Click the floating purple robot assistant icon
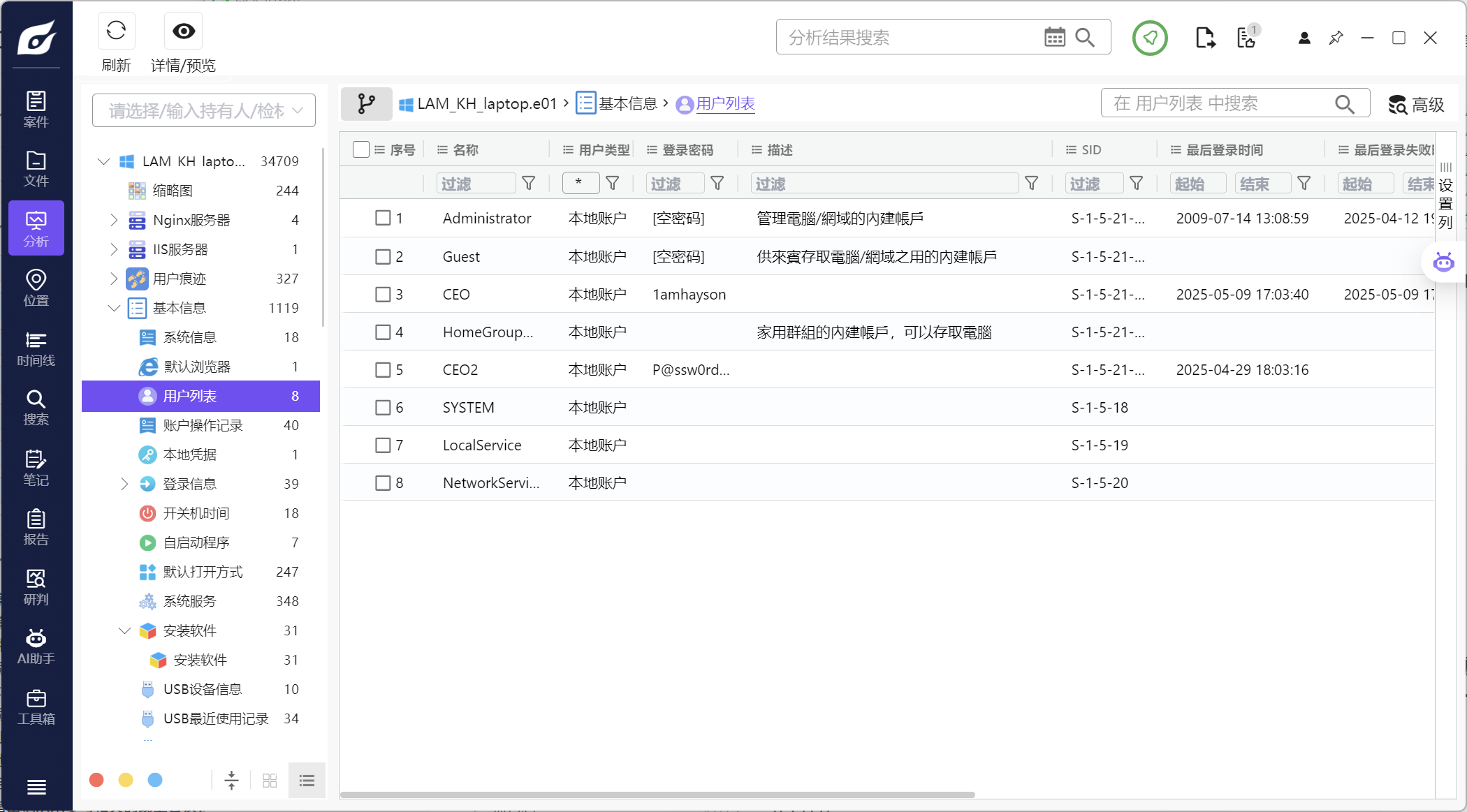This screenshot has height=812, width=1467. pos(1443,263)
